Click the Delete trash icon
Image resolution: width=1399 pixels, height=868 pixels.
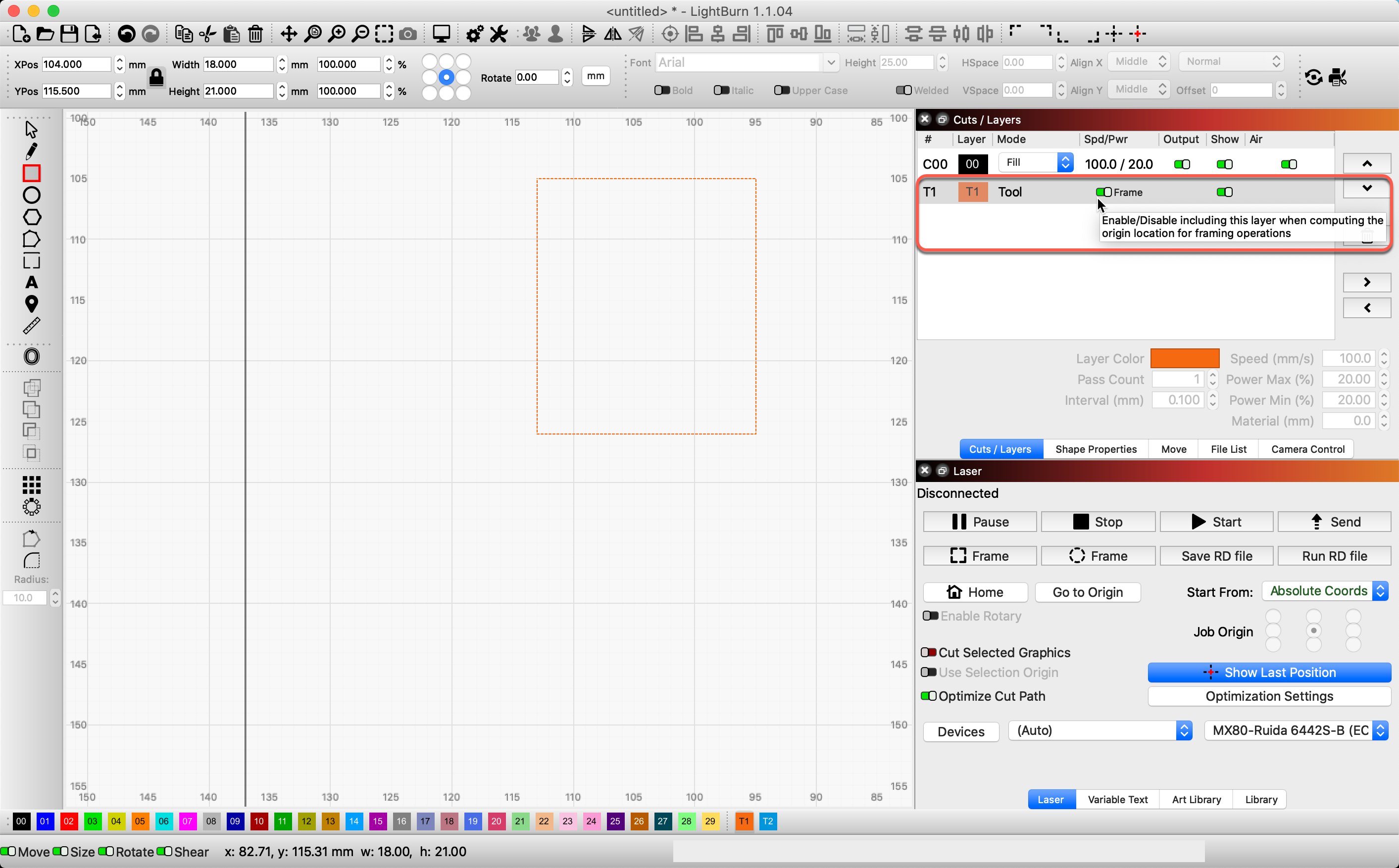coord(255,34)
